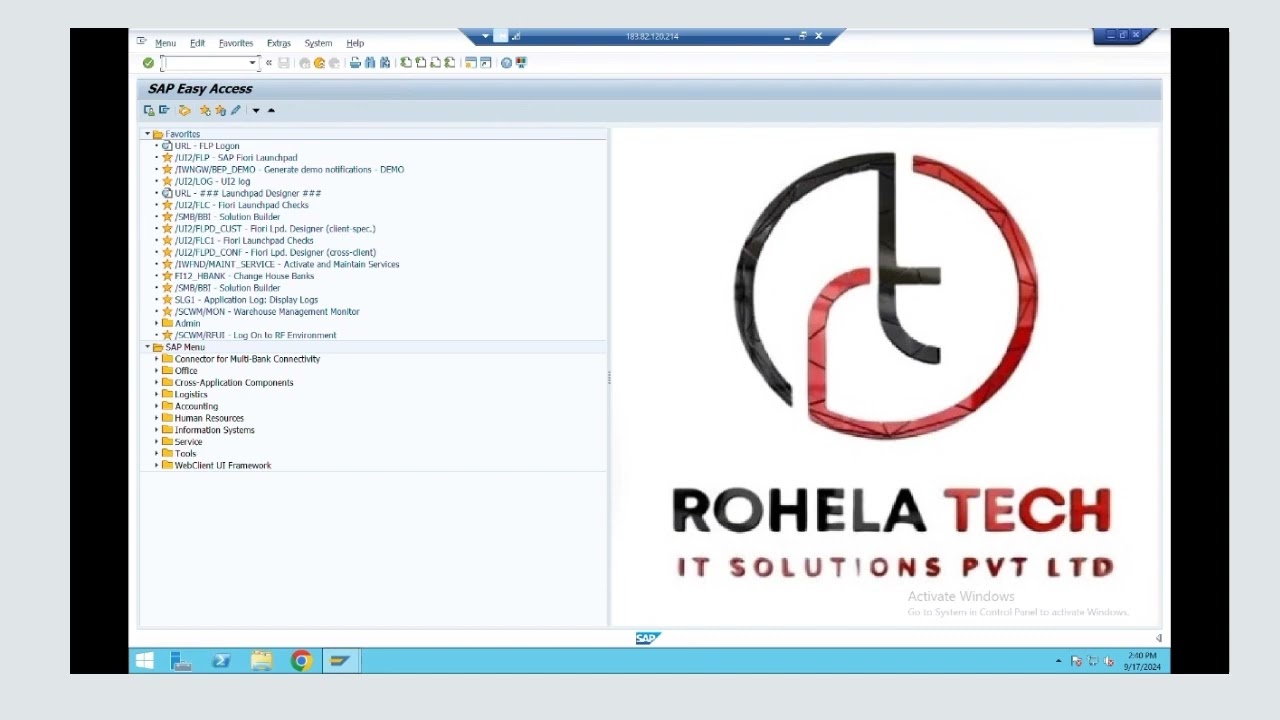Click the Find binoculars icon
The width and height of the screenshot is (1280, 720).
(x=370, y=63)
